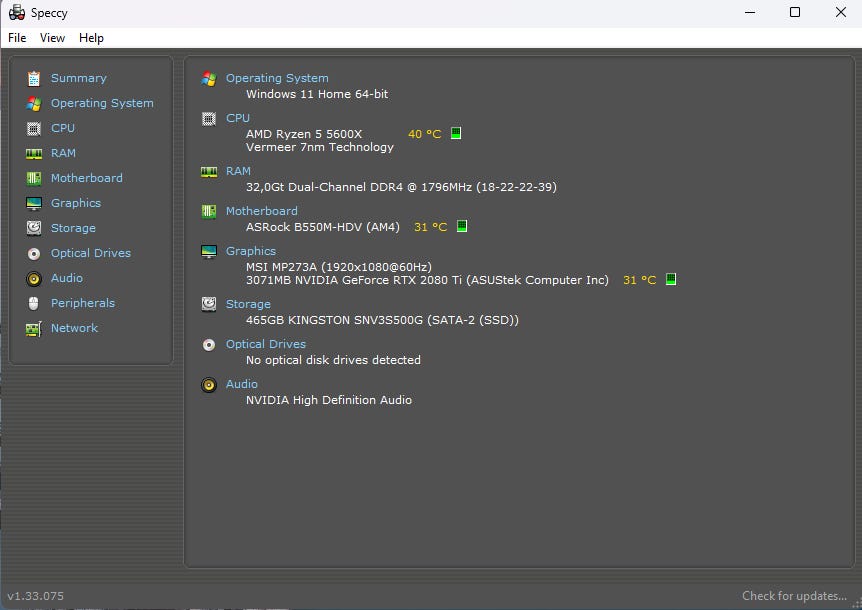Click the CPU icon in summary panel
Viewport: 862px width, 610px height.
click(209, 119)
